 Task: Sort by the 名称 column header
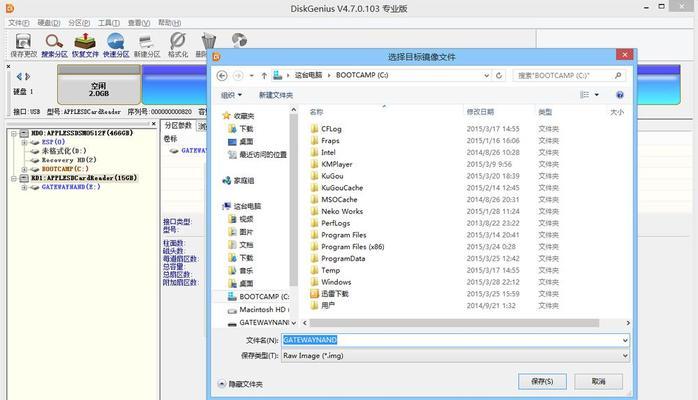pyautogui.click(x=316, y=112)
